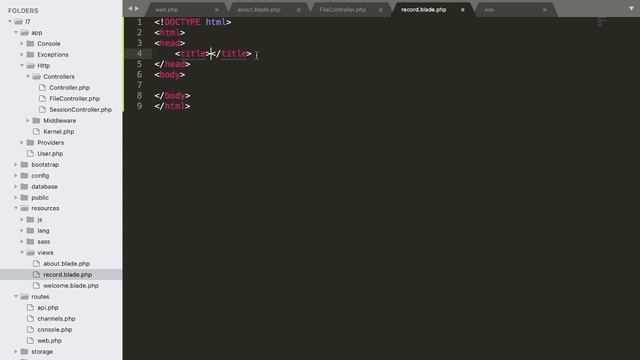Click the opening body tag line
This screenshot has width=640, height=360.
(170, 75)
